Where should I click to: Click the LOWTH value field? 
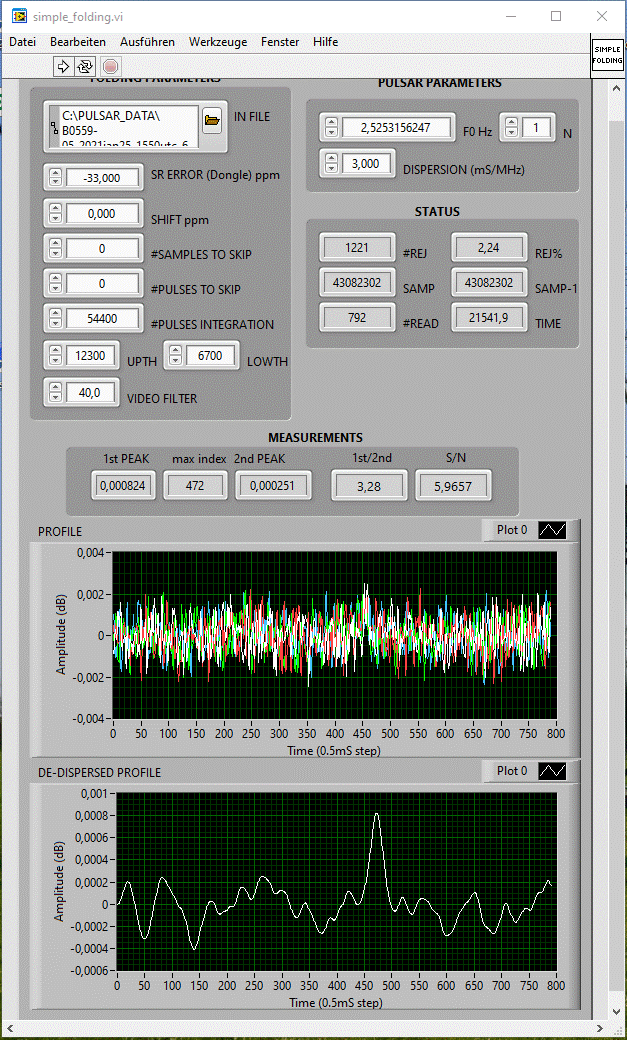click(210, 356)
